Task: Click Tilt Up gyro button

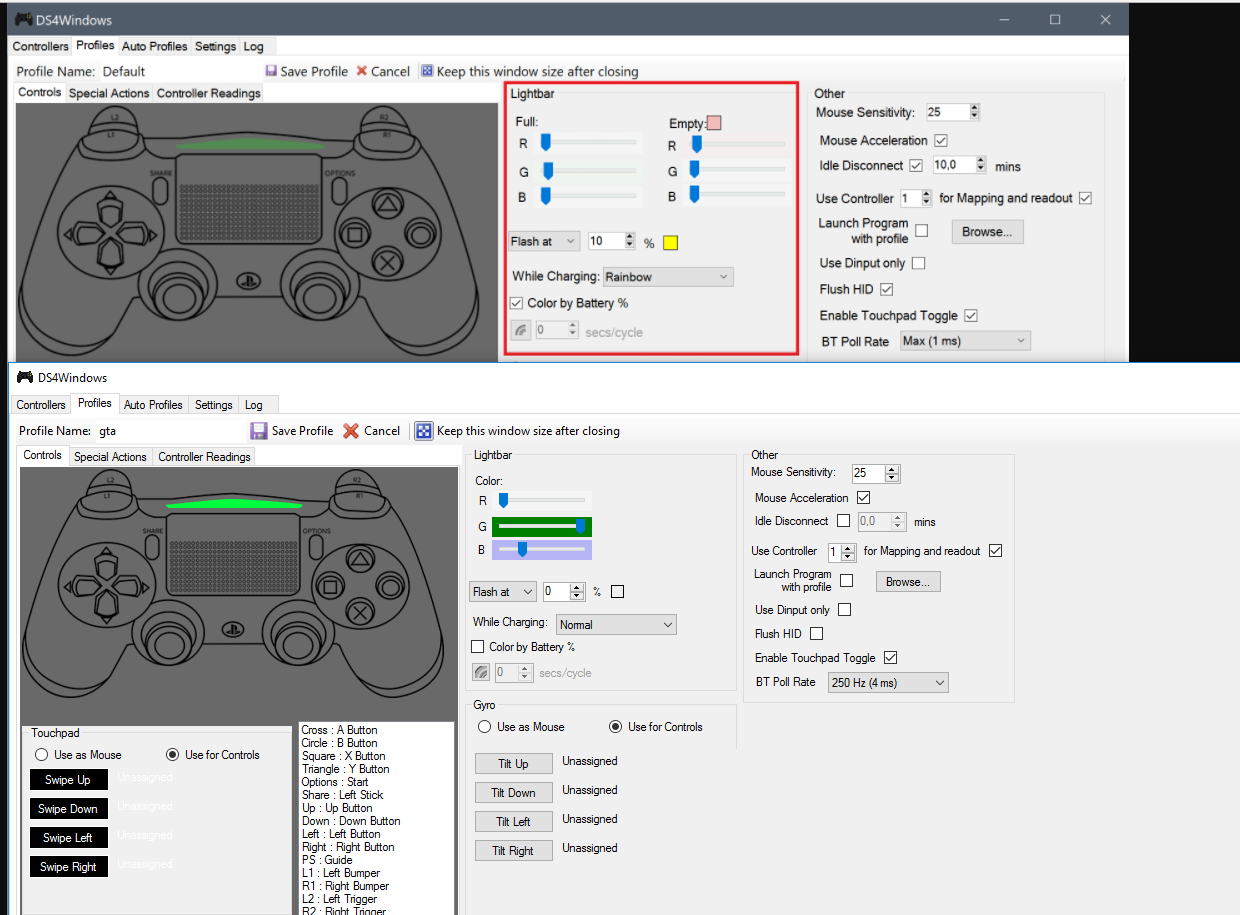Action: pos(513,764)
